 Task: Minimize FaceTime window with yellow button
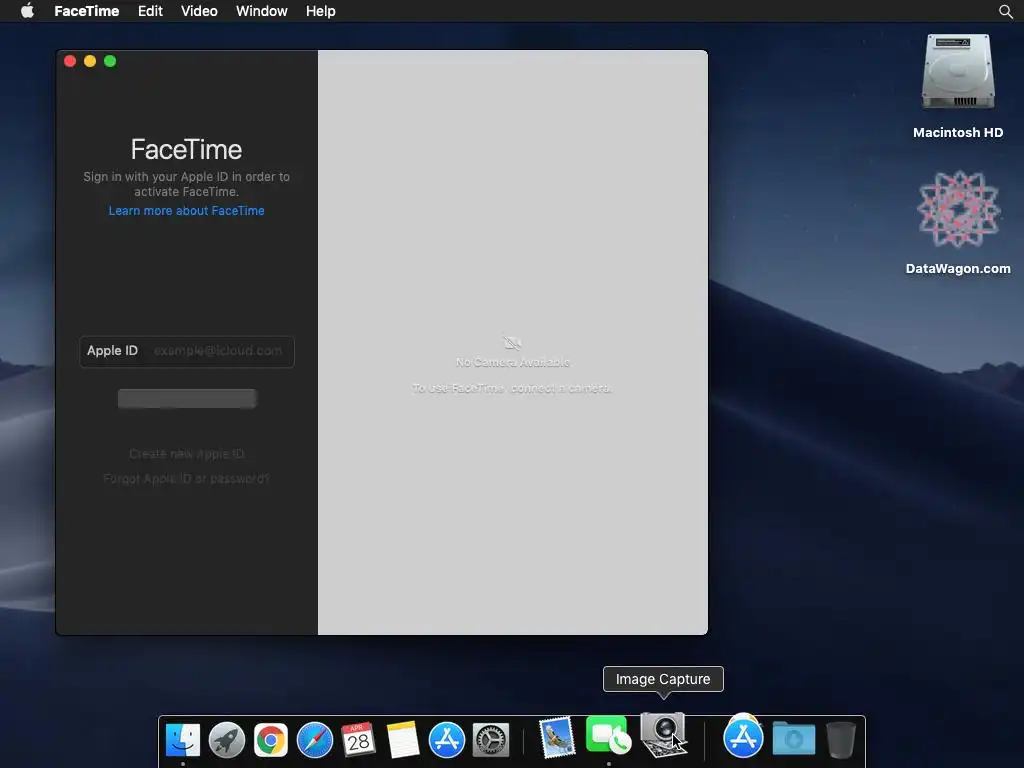[x=90, y=61]
